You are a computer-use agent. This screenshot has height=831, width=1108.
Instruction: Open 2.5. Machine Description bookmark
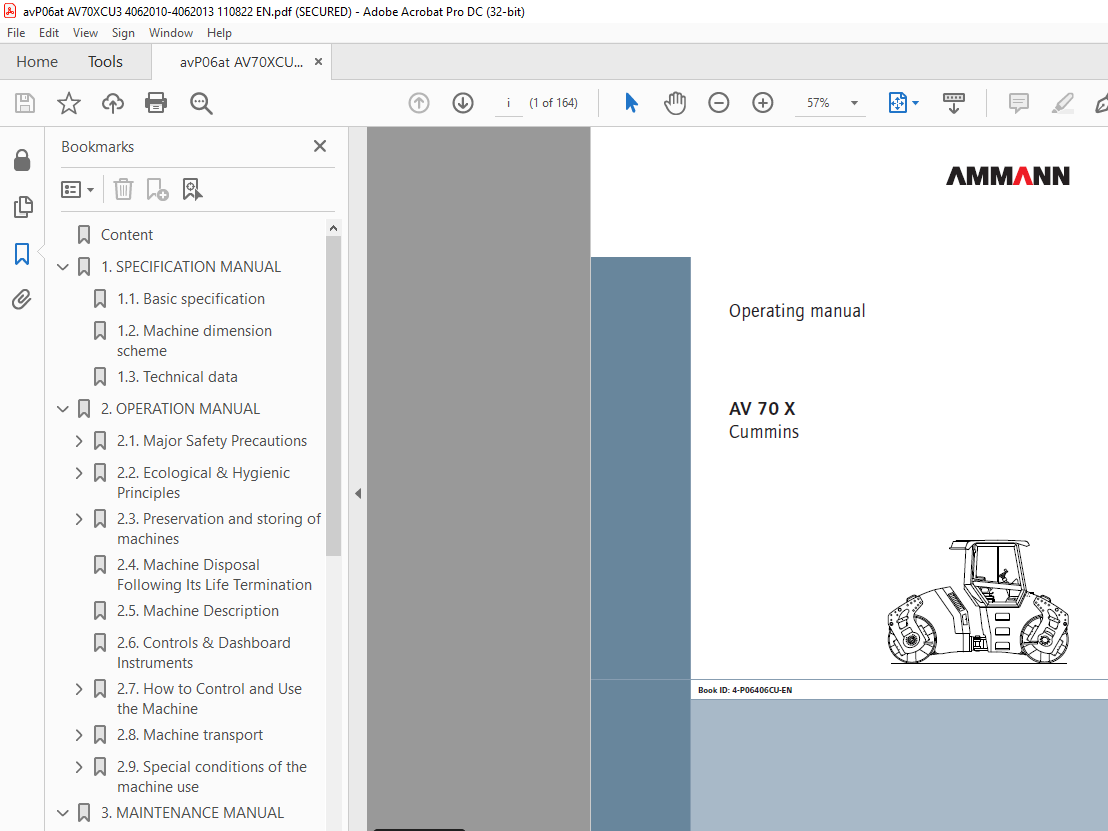[198, 611]
